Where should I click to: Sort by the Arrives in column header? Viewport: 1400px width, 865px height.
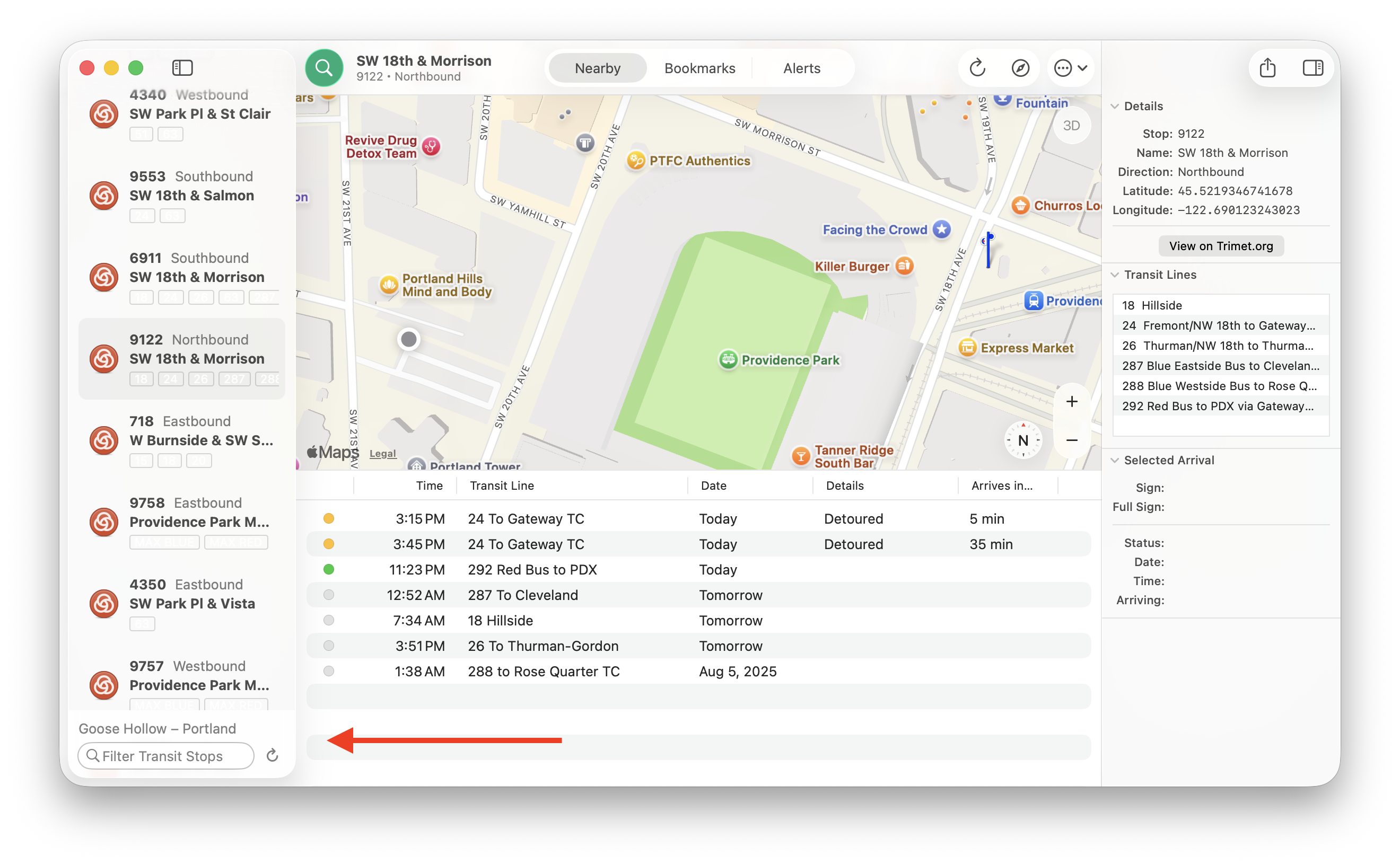(1008, 486)
